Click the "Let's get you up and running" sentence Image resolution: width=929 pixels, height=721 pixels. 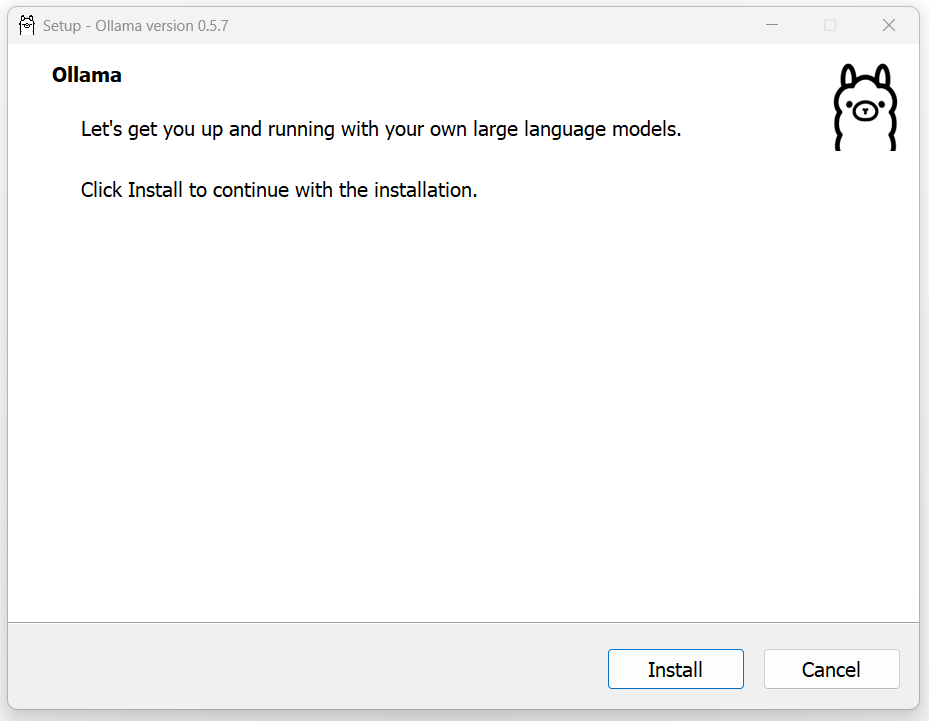[x=381, y=129]
